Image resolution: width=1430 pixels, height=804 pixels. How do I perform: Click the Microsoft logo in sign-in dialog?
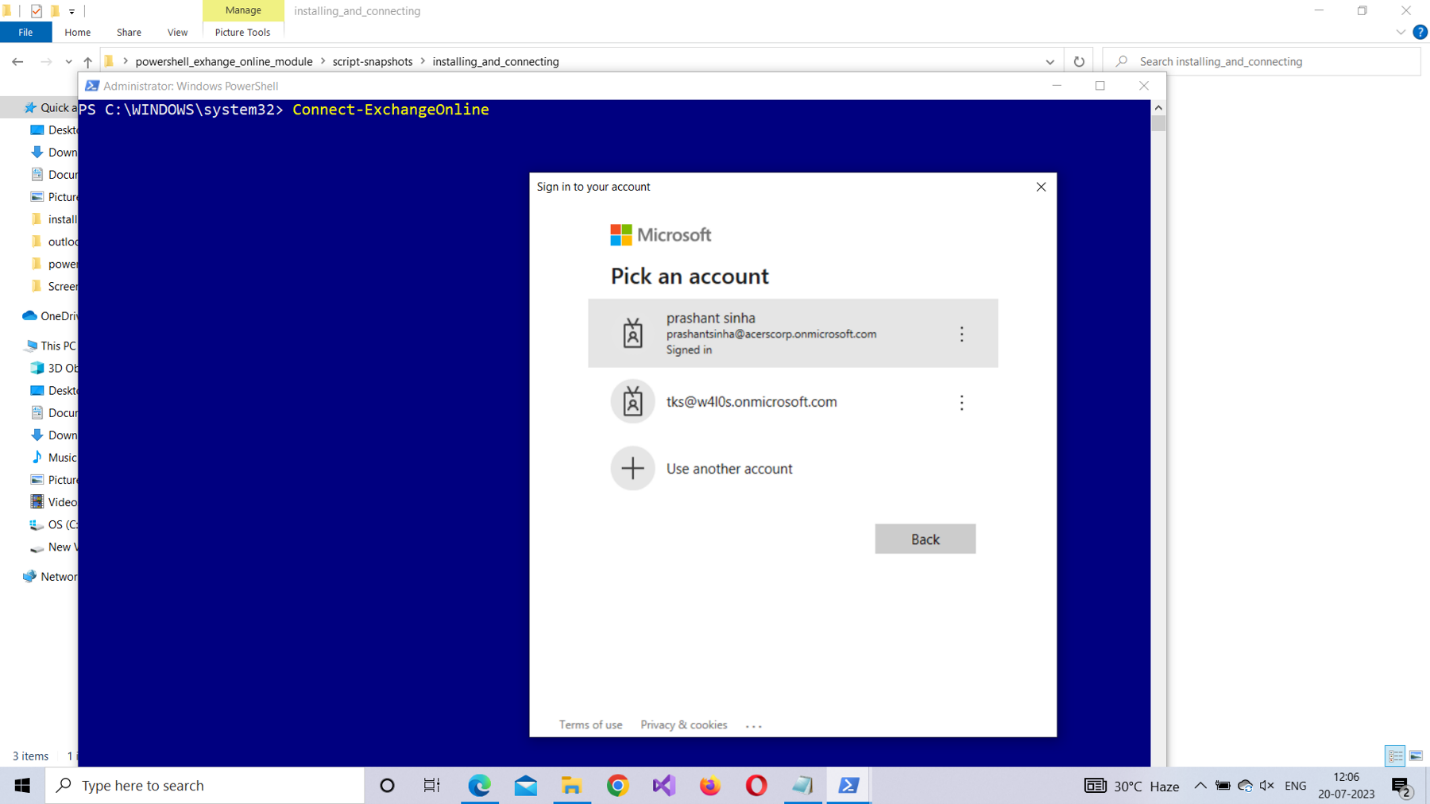tap(661, 235)
